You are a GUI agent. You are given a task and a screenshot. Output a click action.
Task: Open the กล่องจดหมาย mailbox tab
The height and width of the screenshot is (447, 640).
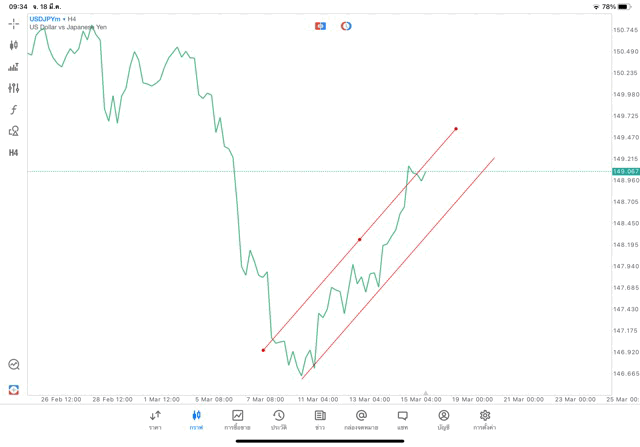[x=361, y=420]
